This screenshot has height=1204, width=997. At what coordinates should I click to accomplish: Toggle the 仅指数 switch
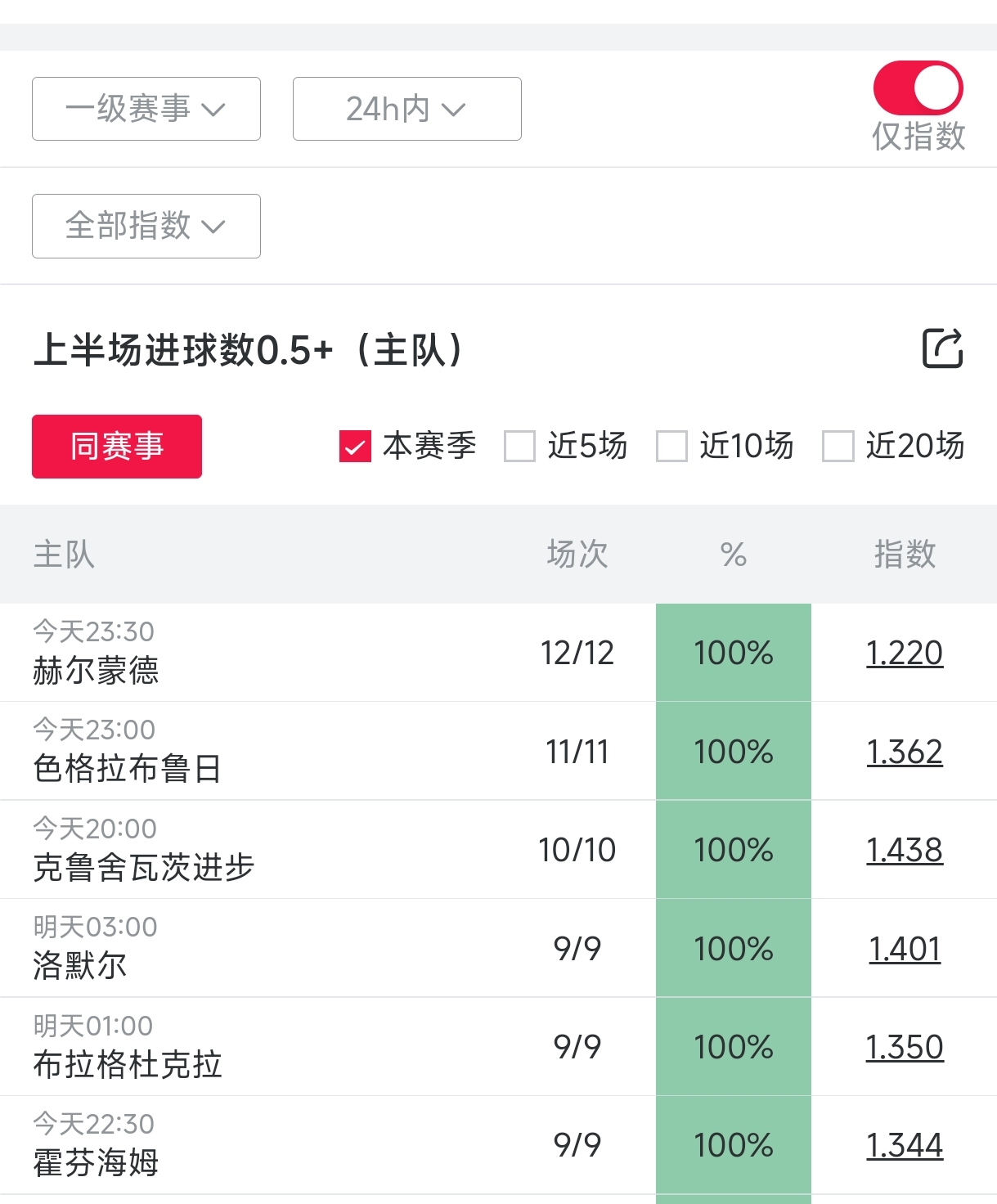pos(918,88)
